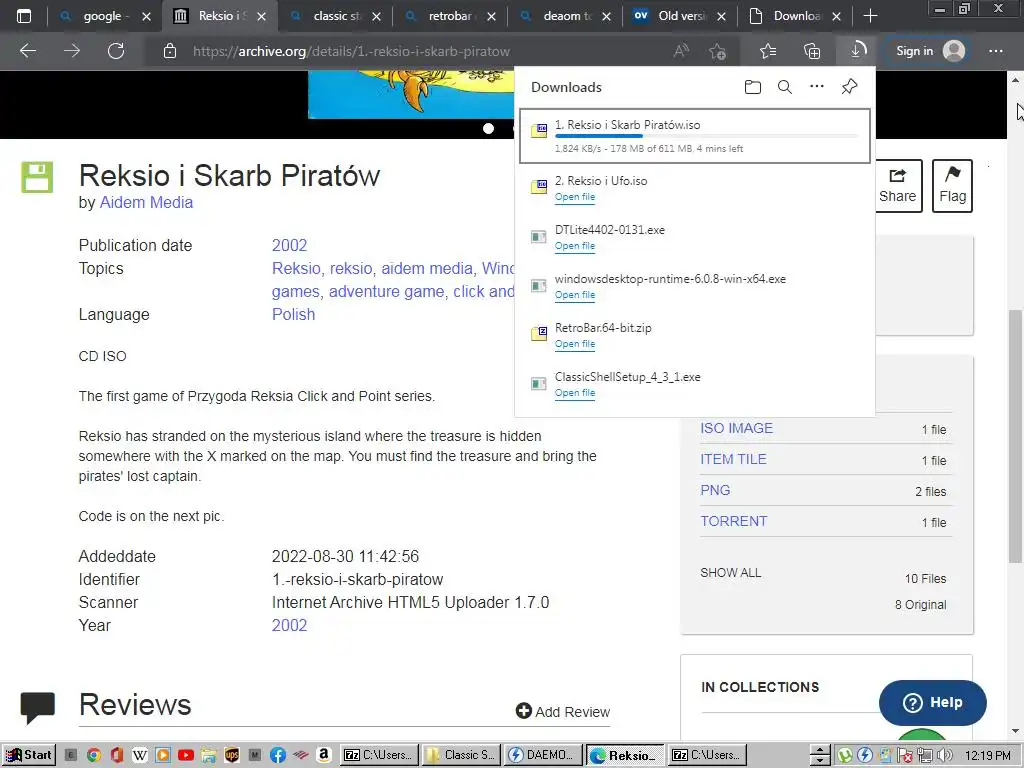This screenshot has height=768, width=1024.
Task: Reload the archive.org page
Action: coord(116,51)
